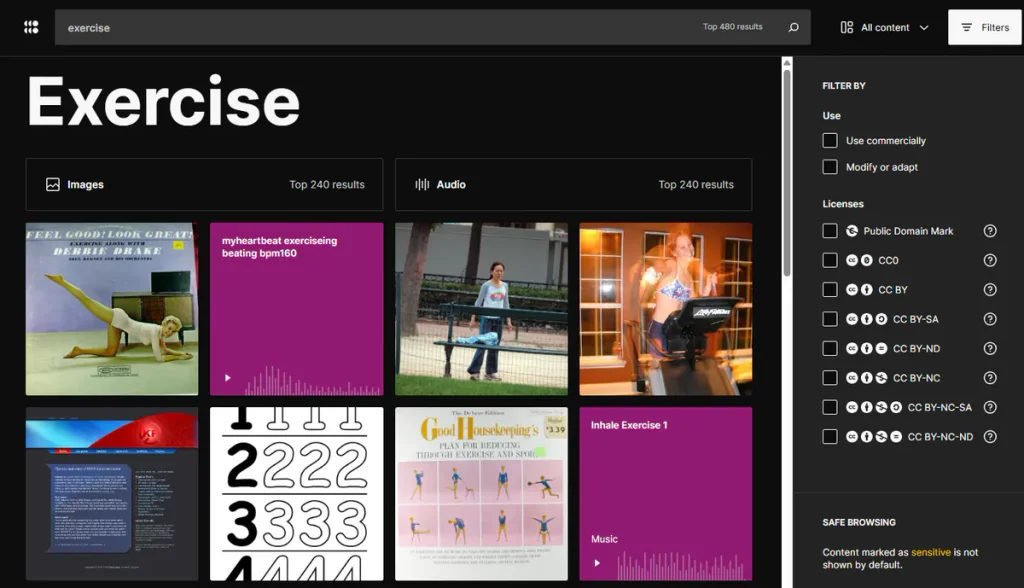The image size is (1024, 588).
Task: Click the 'Modify or adapt' label
Action: pyautogui.click(x=882, y=167)
